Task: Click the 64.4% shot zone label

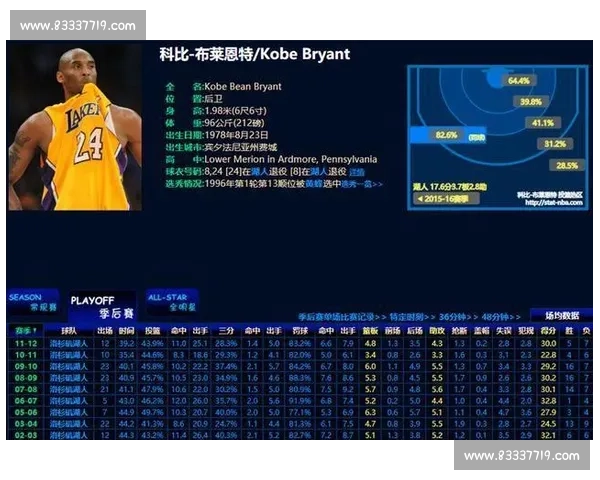Action: point(518,81)
